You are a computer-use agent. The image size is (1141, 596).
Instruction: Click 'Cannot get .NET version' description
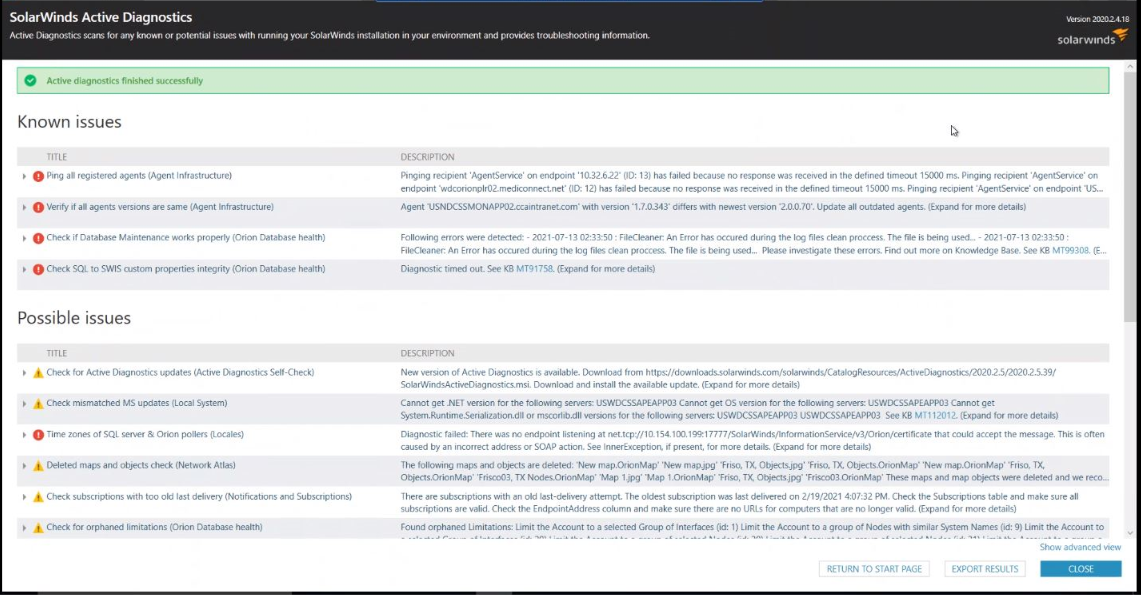pyautogui.click(x=729, y=409)
